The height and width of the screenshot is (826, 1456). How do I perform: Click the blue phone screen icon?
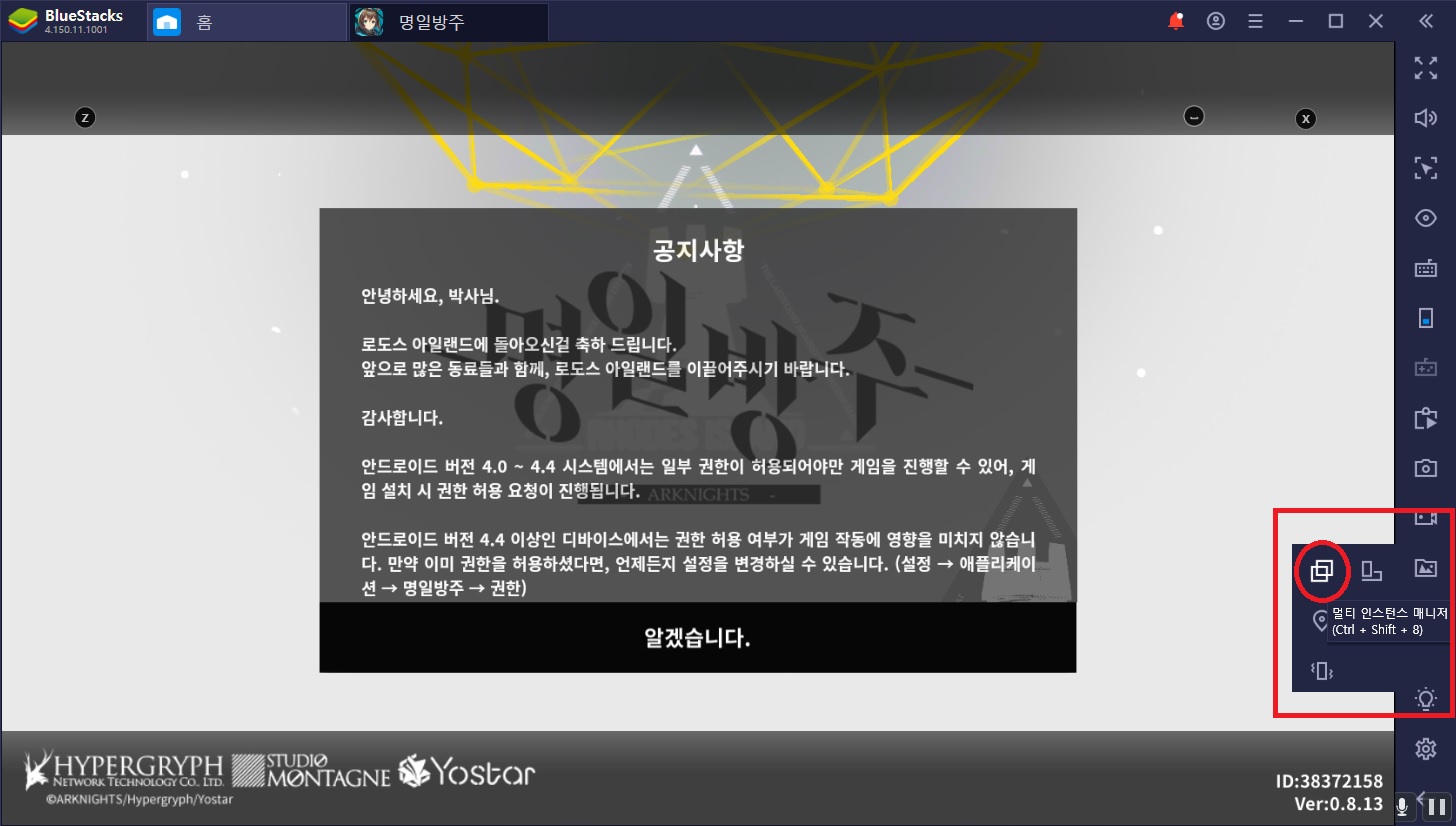(x=1426, y=318)
